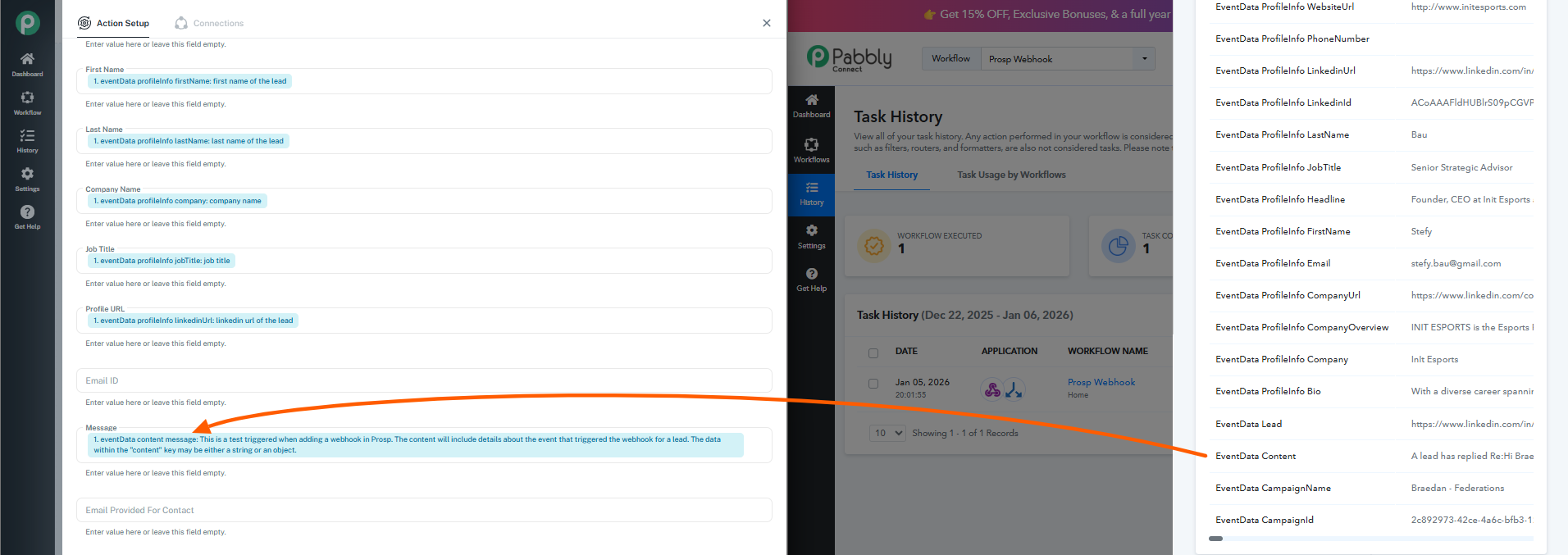Click the Message input field
This screenshot has height=555, width=1568.
coord(424,445)
